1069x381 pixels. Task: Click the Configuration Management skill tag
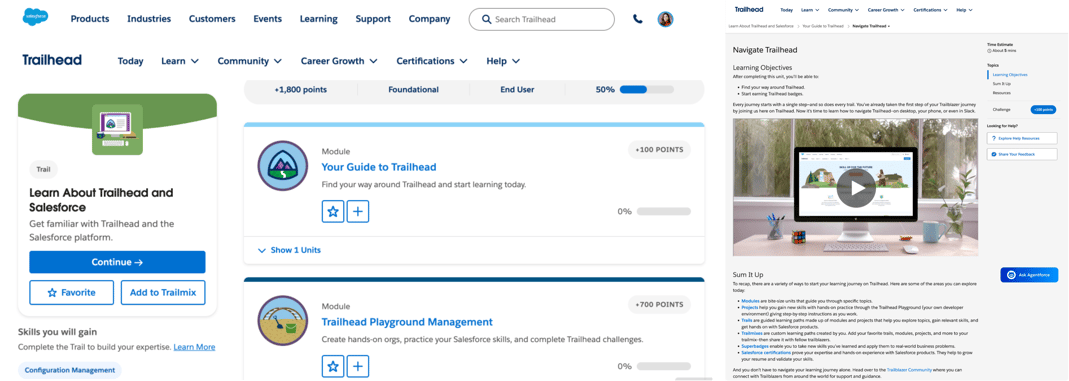click(x=70, y=370)
